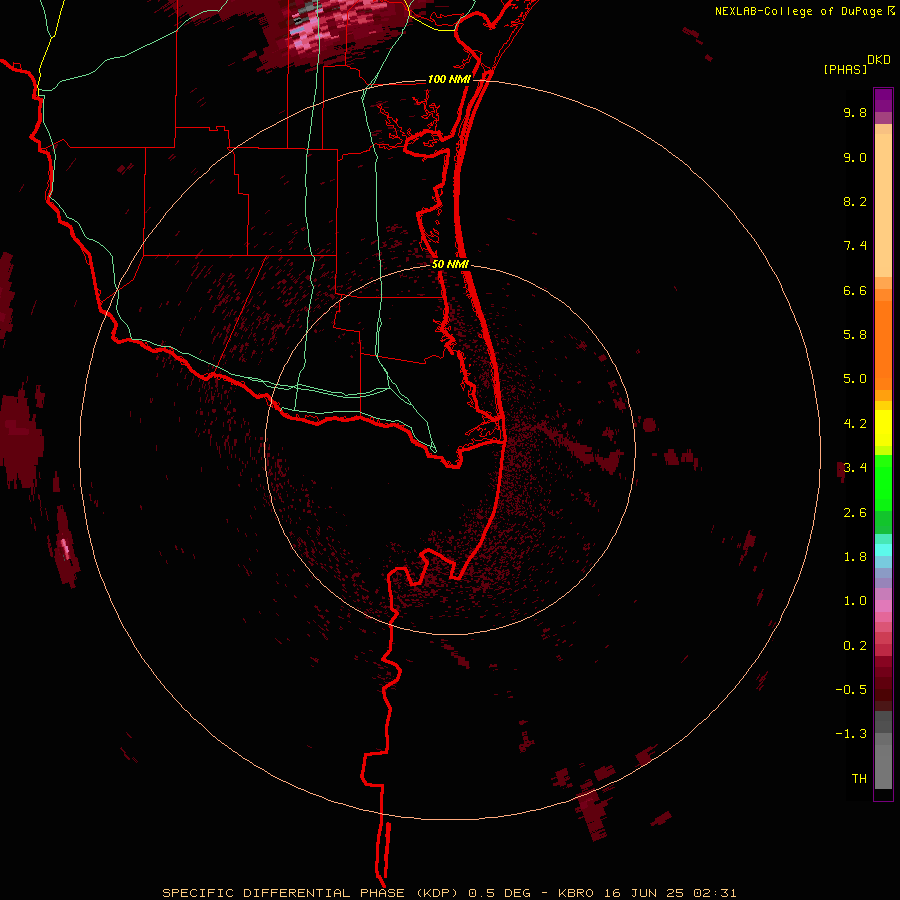Viewport: 900px width, 900px height.
Task: Click the 7.4 scale label
Action: 855,246
